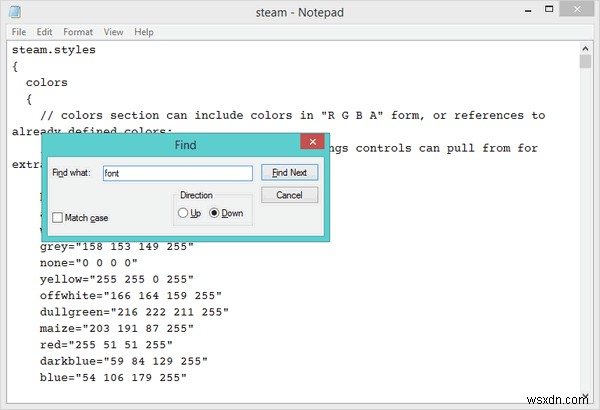Click the Find what input field
This screenshot has height=410, width=600.
(178, 173)
